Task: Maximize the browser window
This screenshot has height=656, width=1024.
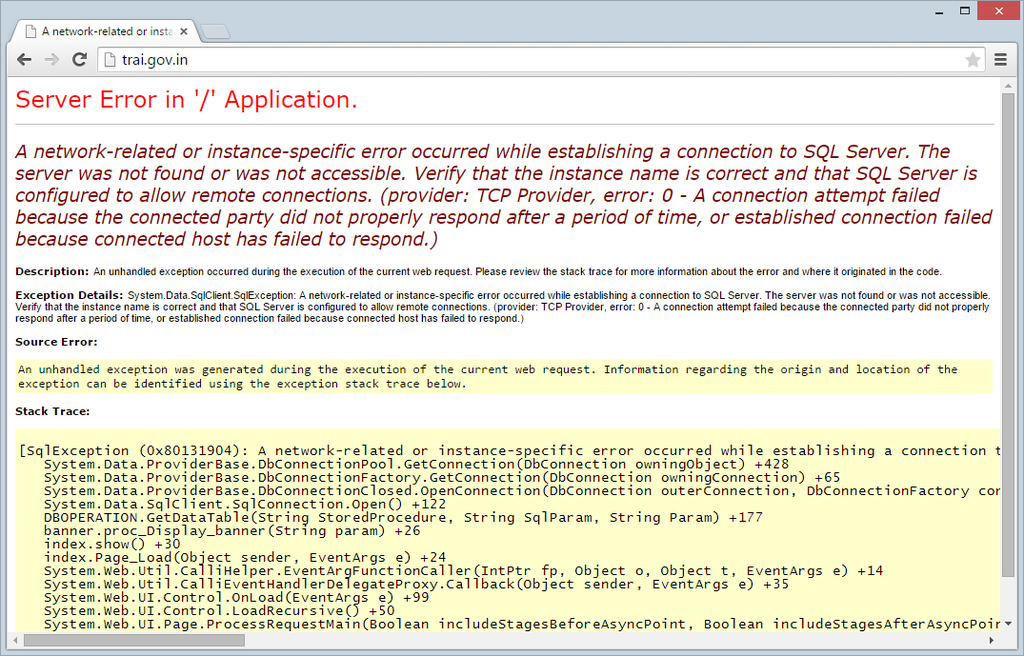Action: click(965, 11)
